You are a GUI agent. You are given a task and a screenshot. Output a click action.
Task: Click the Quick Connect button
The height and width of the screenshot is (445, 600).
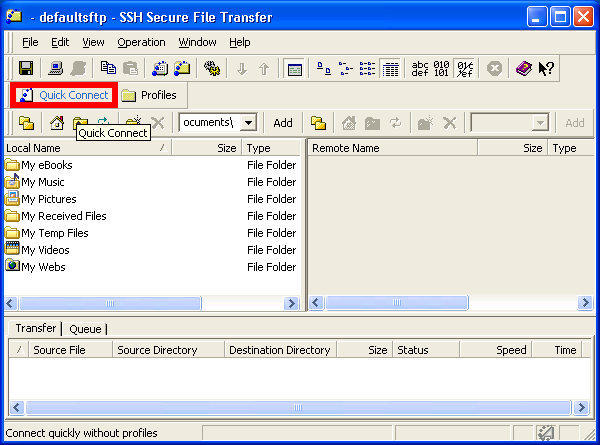(65, 95)
